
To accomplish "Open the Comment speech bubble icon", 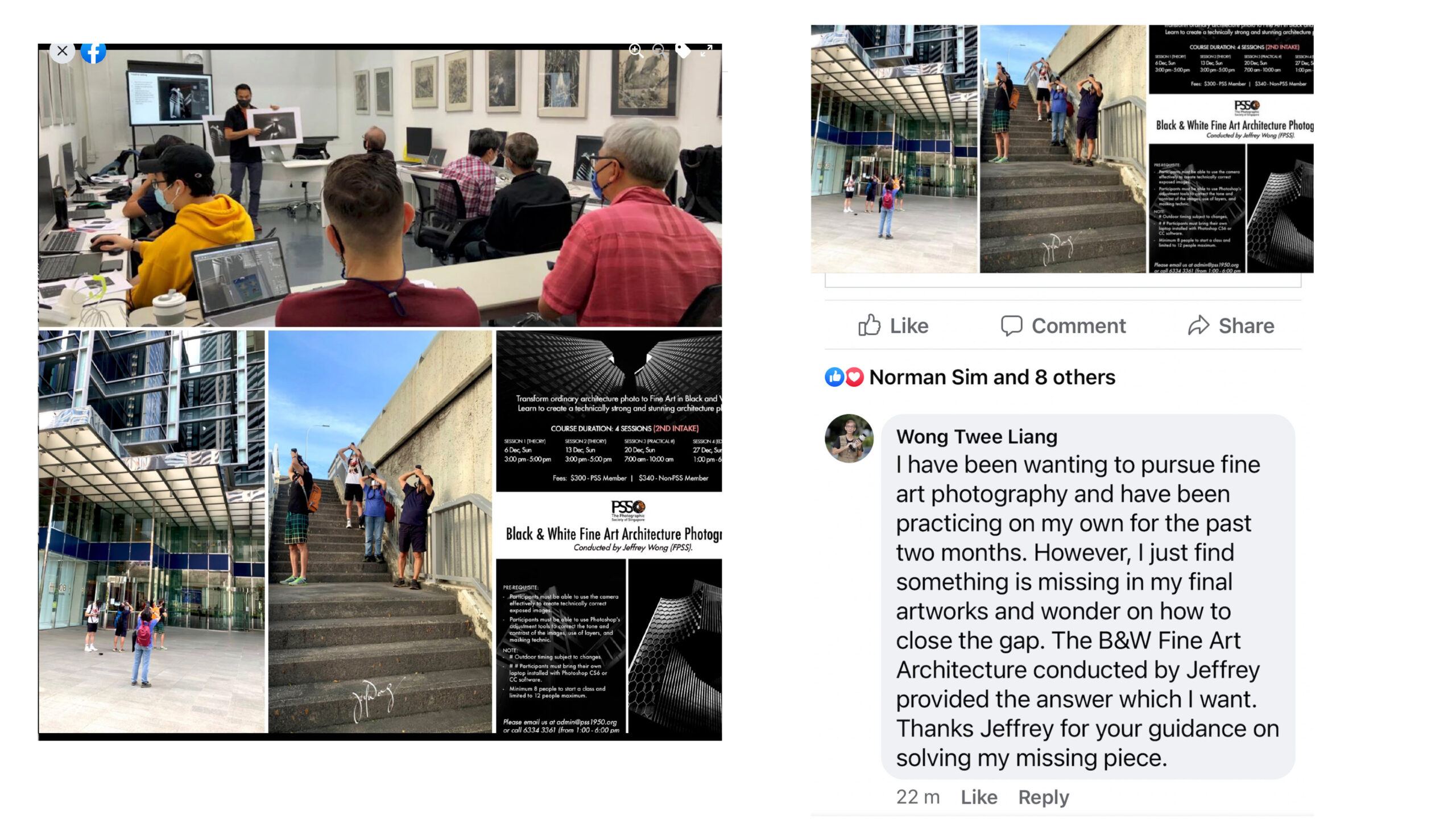I will (1062, 326).
